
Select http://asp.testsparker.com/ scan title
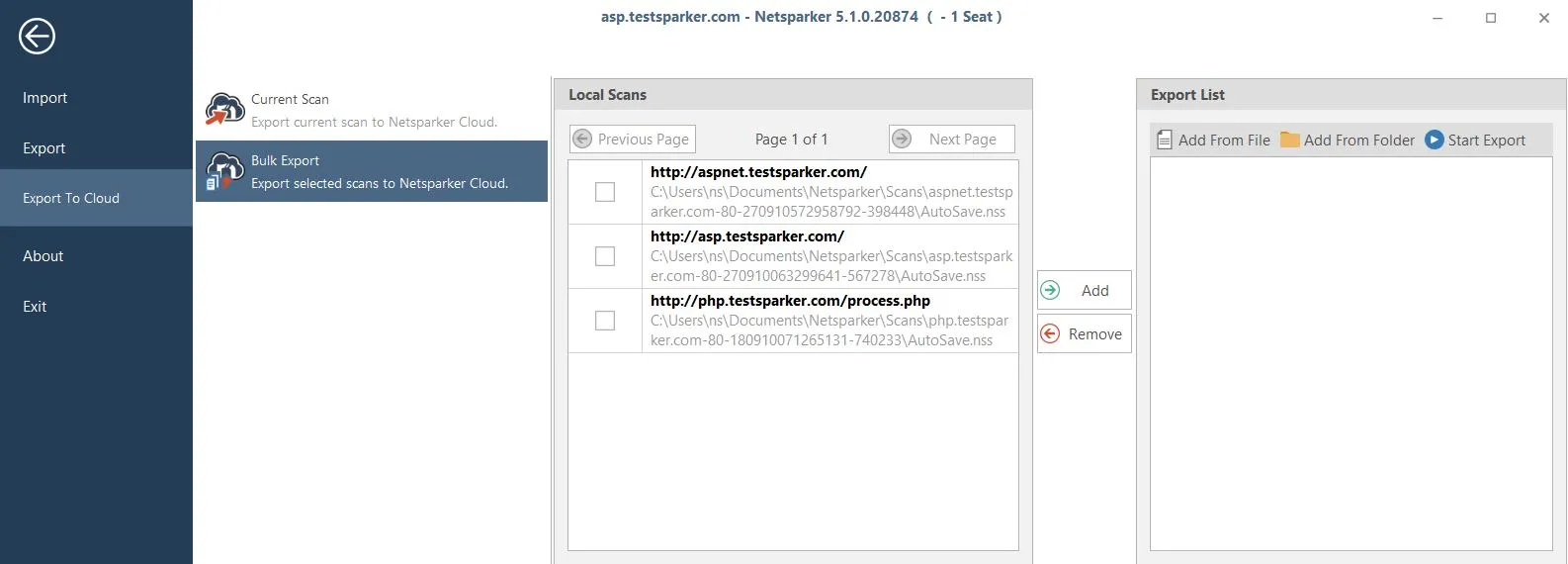pyautogui.click(x=747, y=236)
